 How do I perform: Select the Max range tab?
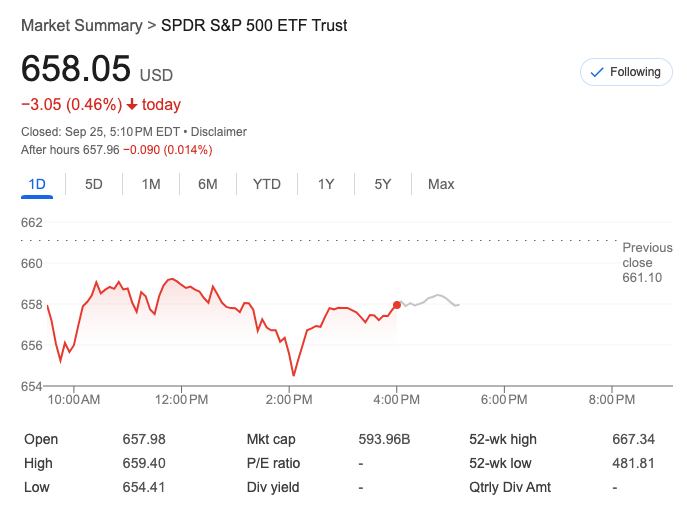point(441,184)
